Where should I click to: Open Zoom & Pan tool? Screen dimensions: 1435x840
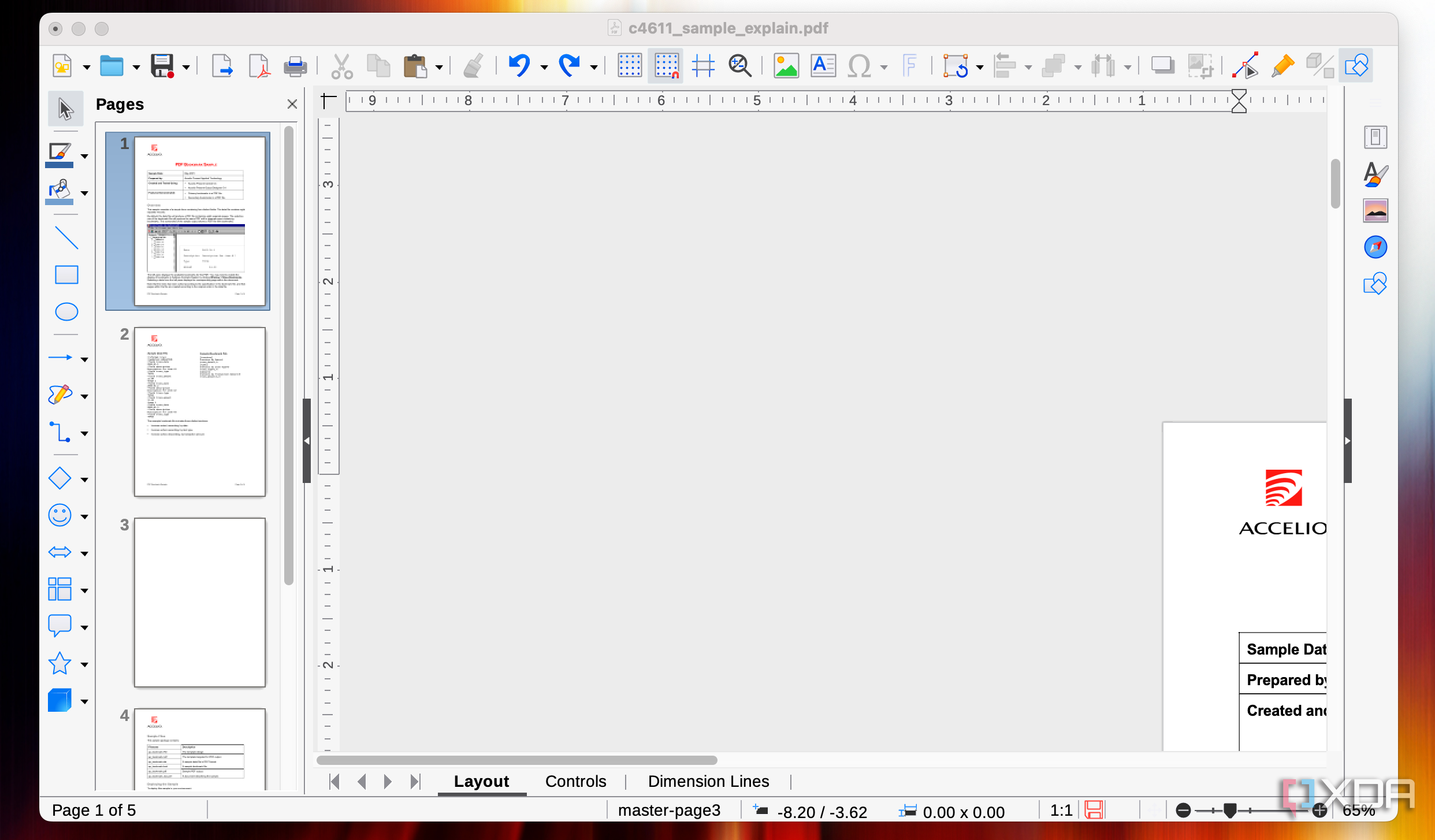click(739, 66)
